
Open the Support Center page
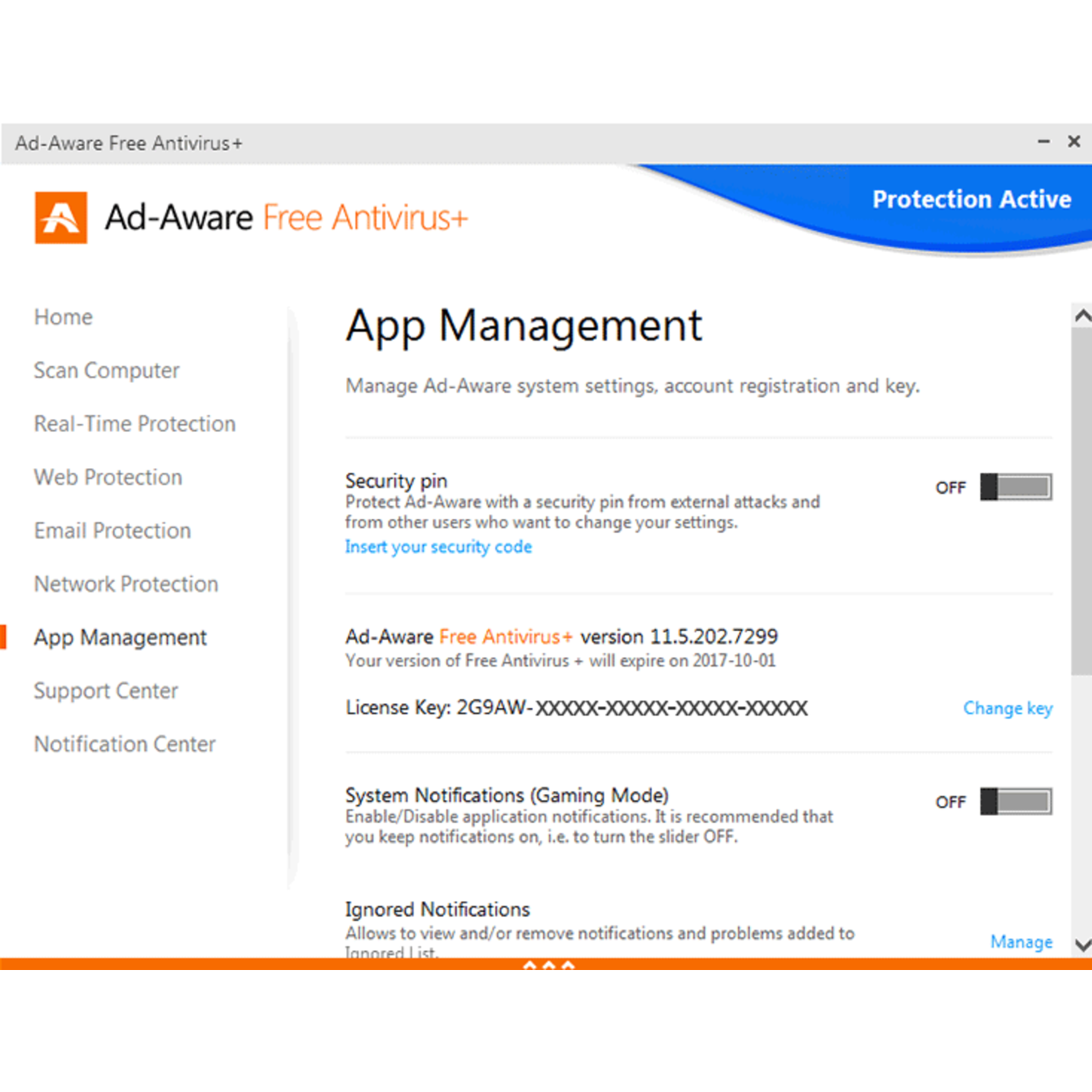click(x=106, y=691)
